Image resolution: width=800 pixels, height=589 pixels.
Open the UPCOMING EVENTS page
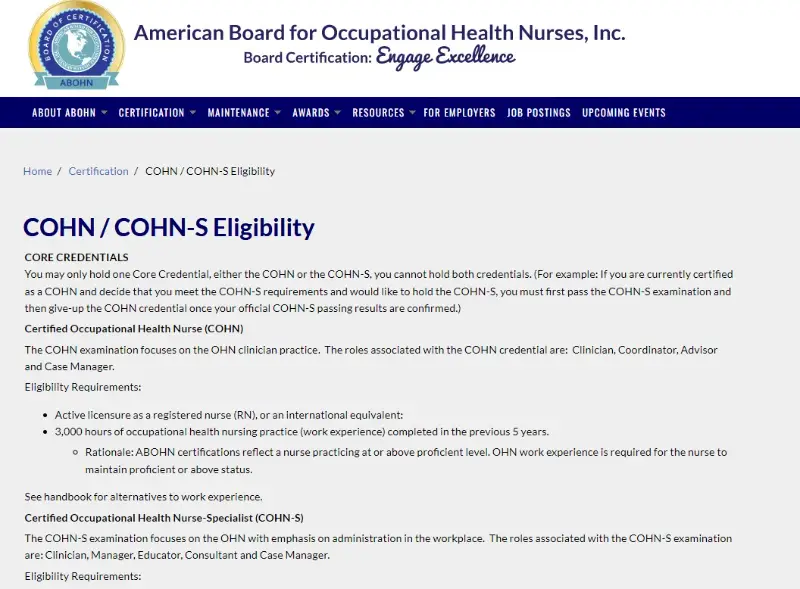point(622,112)
